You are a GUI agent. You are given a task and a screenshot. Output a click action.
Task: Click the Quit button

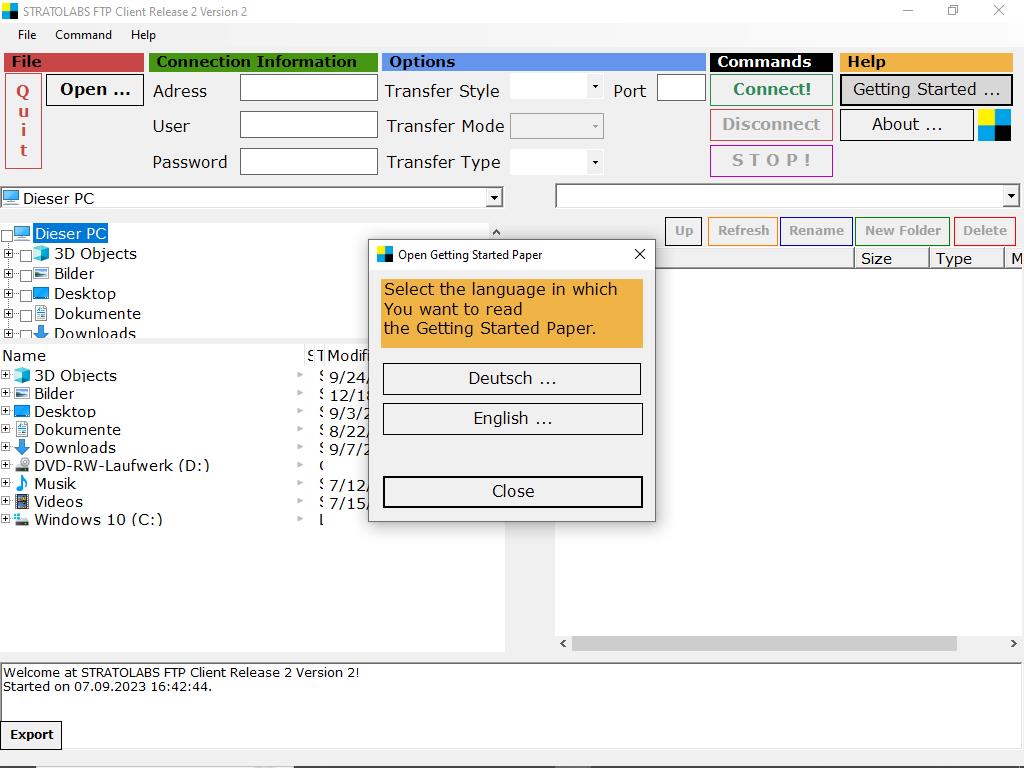24,121
